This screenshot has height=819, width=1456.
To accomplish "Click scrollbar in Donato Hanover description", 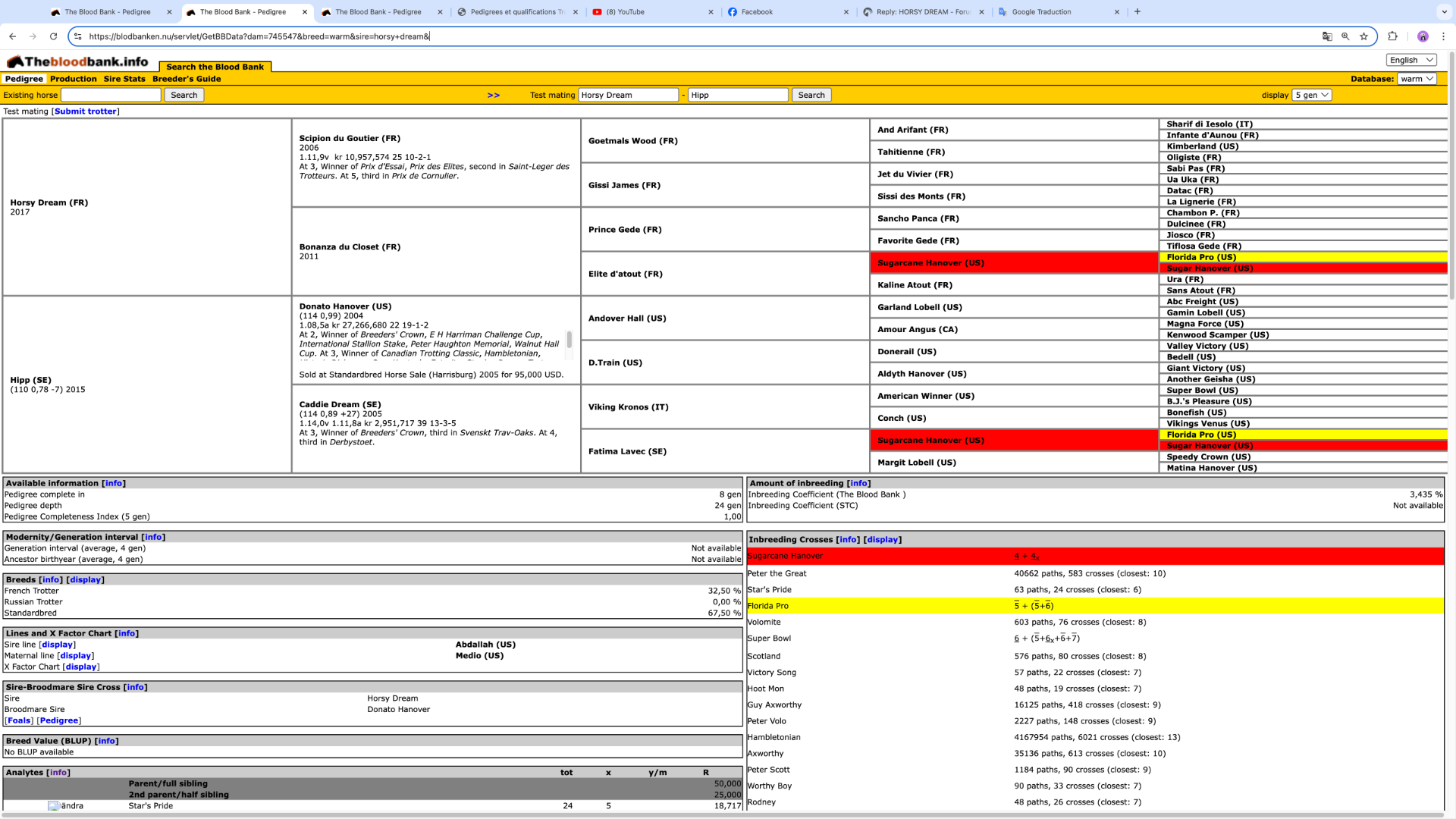I will click(569, 339).
